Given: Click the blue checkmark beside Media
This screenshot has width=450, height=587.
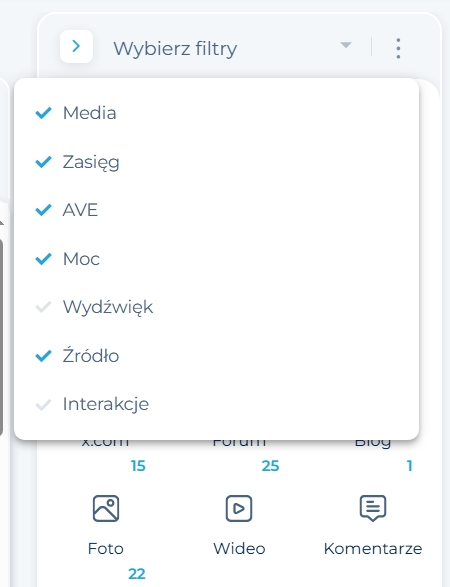Looking at the screenshot, I should (x=43, y=113).
